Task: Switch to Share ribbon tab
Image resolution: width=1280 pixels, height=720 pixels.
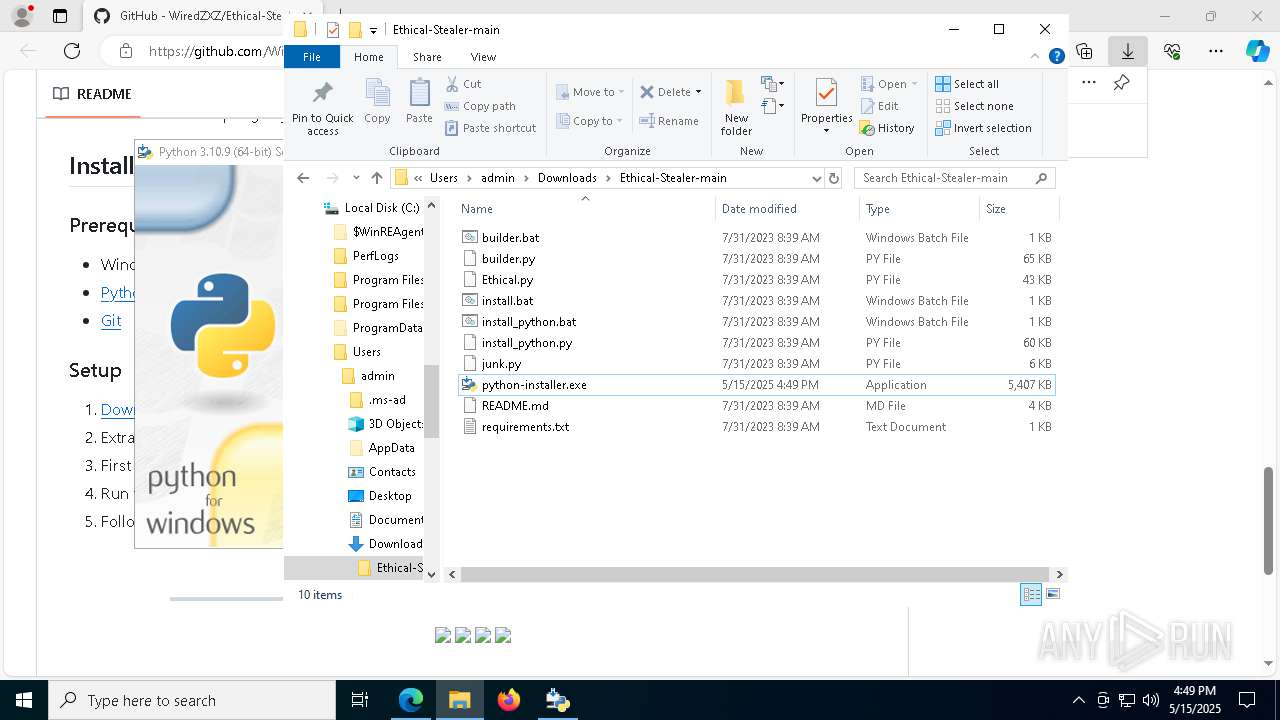Action: pyautogui.click(x=427, y=57)
